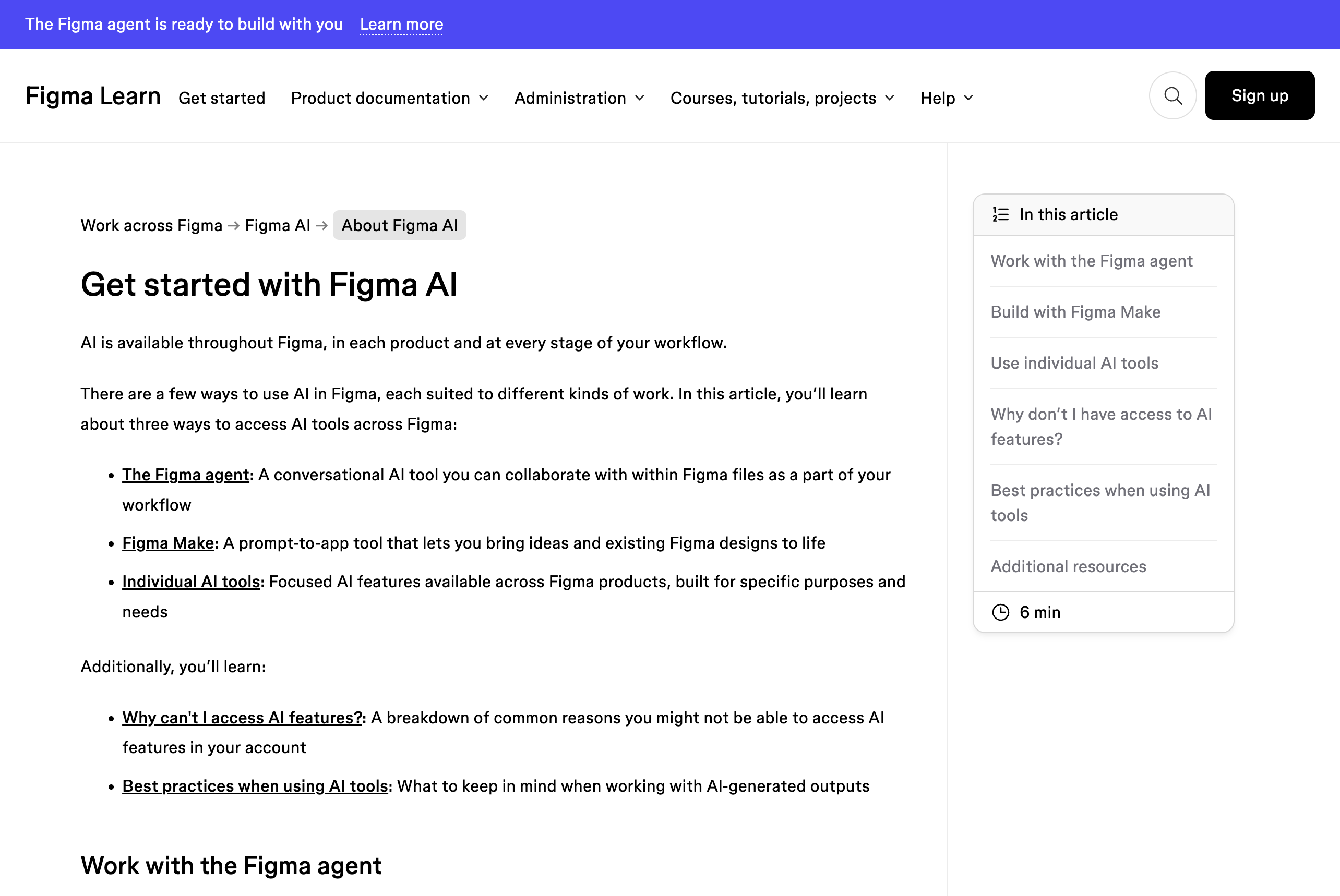Click the Get started with Figma AI heading
The height and width of the screenshot is (896, 1340).
tap(269, 284)
